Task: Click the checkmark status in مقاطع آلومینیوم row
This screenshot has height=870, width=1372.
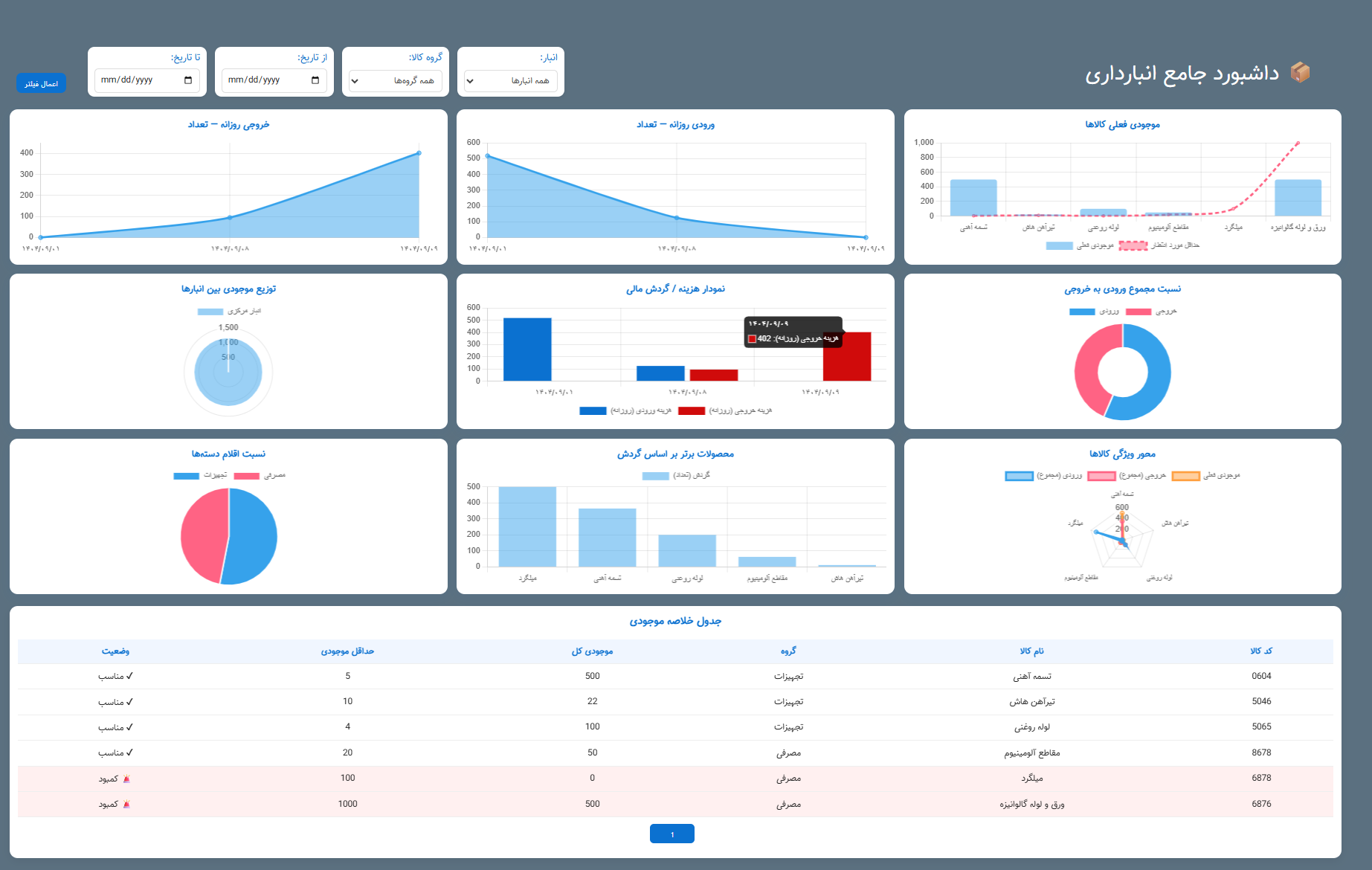Action: pos(129,753)
